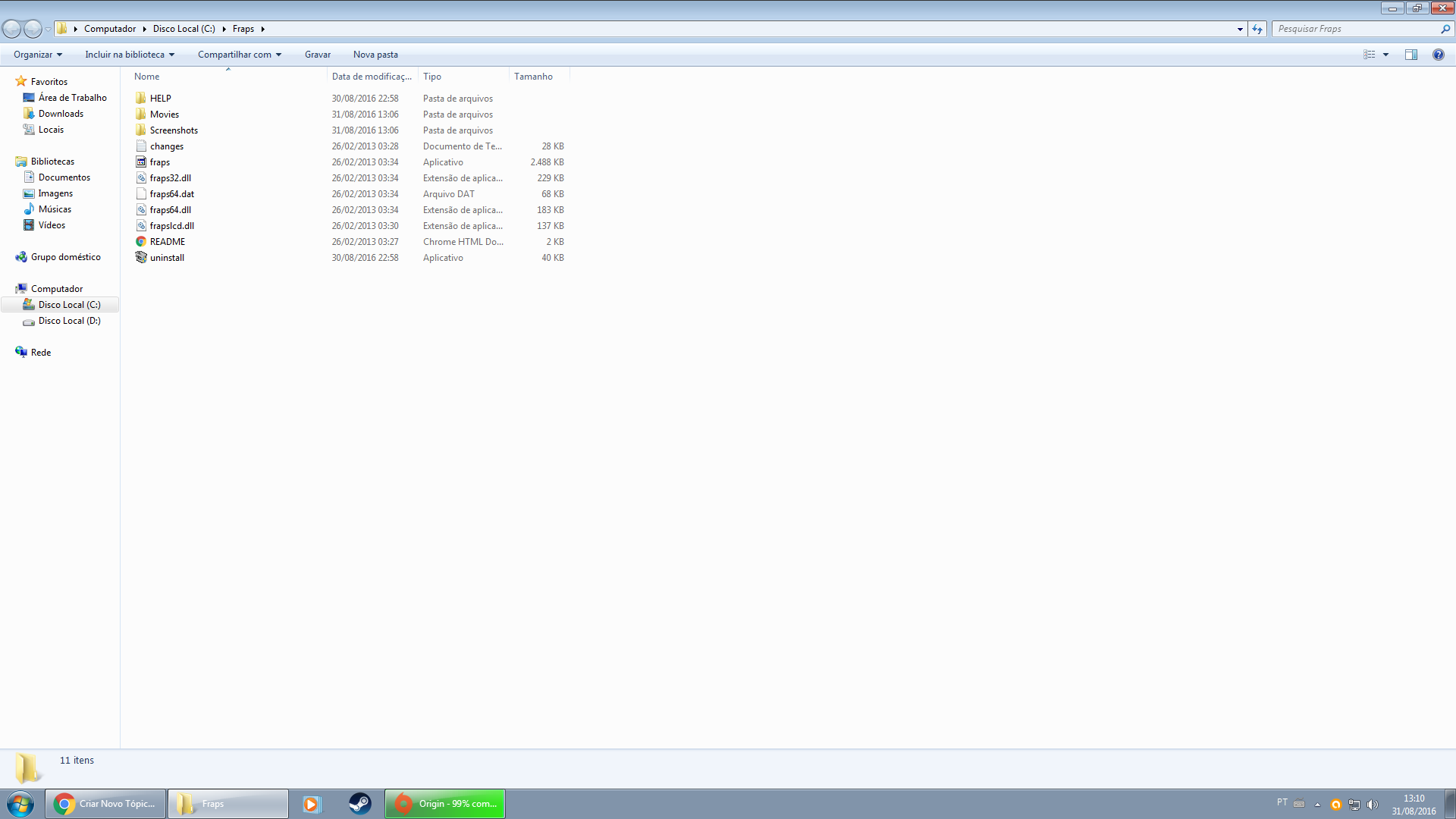This screenshot has width=1456, height=819.
Task: Open more view options arrow
Action: (x=1385, y=55)
